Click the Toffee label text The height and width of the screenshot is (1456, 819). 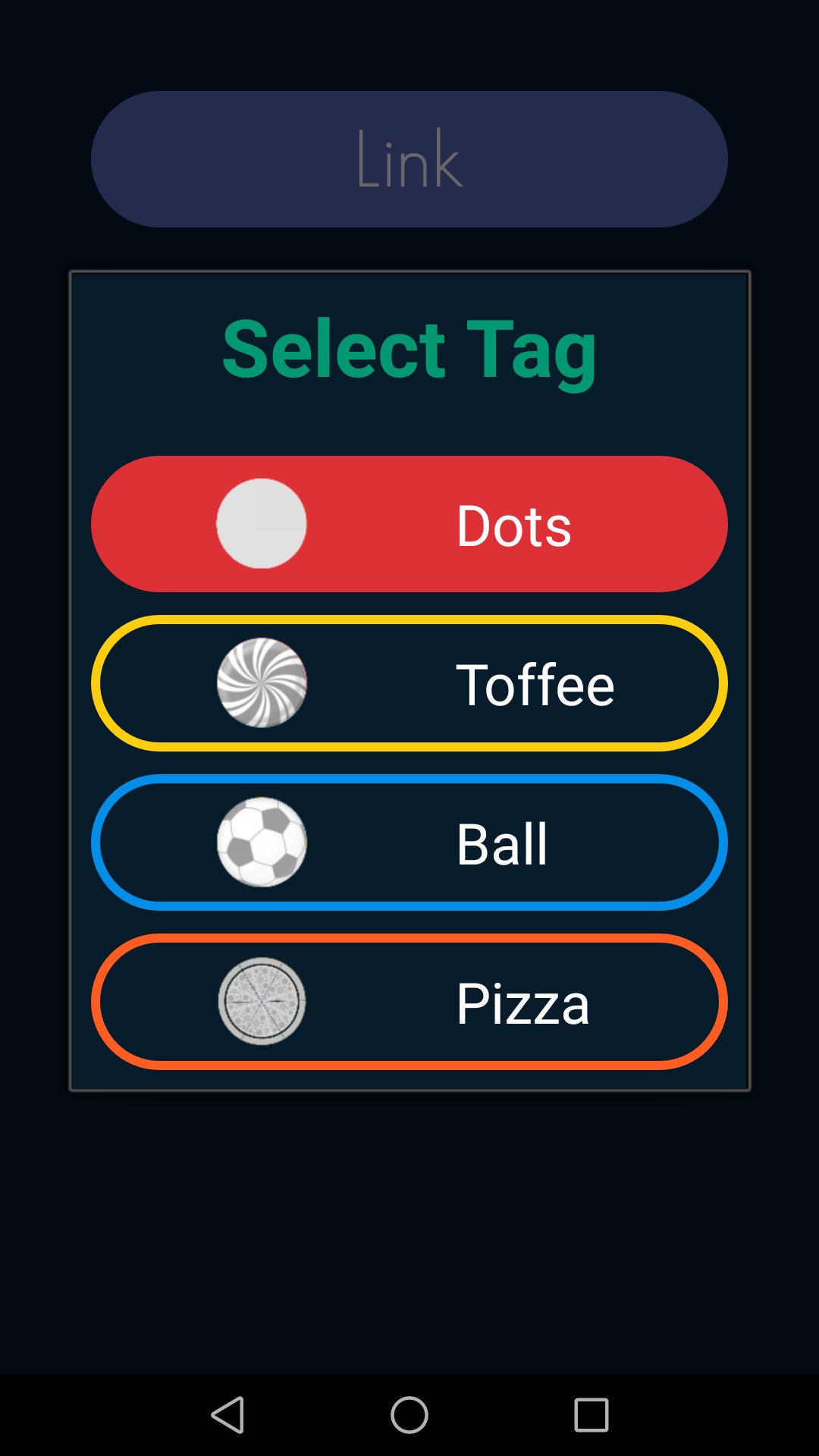tap(535, 685)
